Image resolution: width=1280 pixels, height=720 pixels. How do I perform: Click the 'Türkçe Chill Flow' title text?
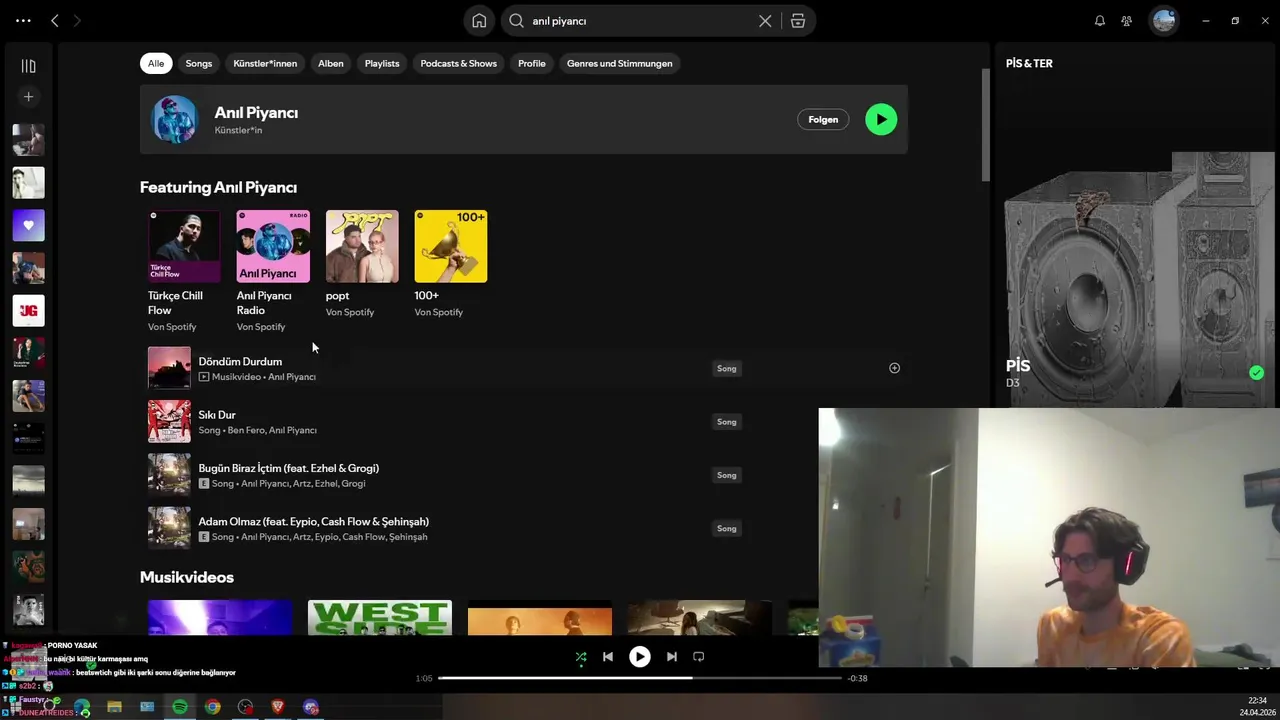(175, 302)
